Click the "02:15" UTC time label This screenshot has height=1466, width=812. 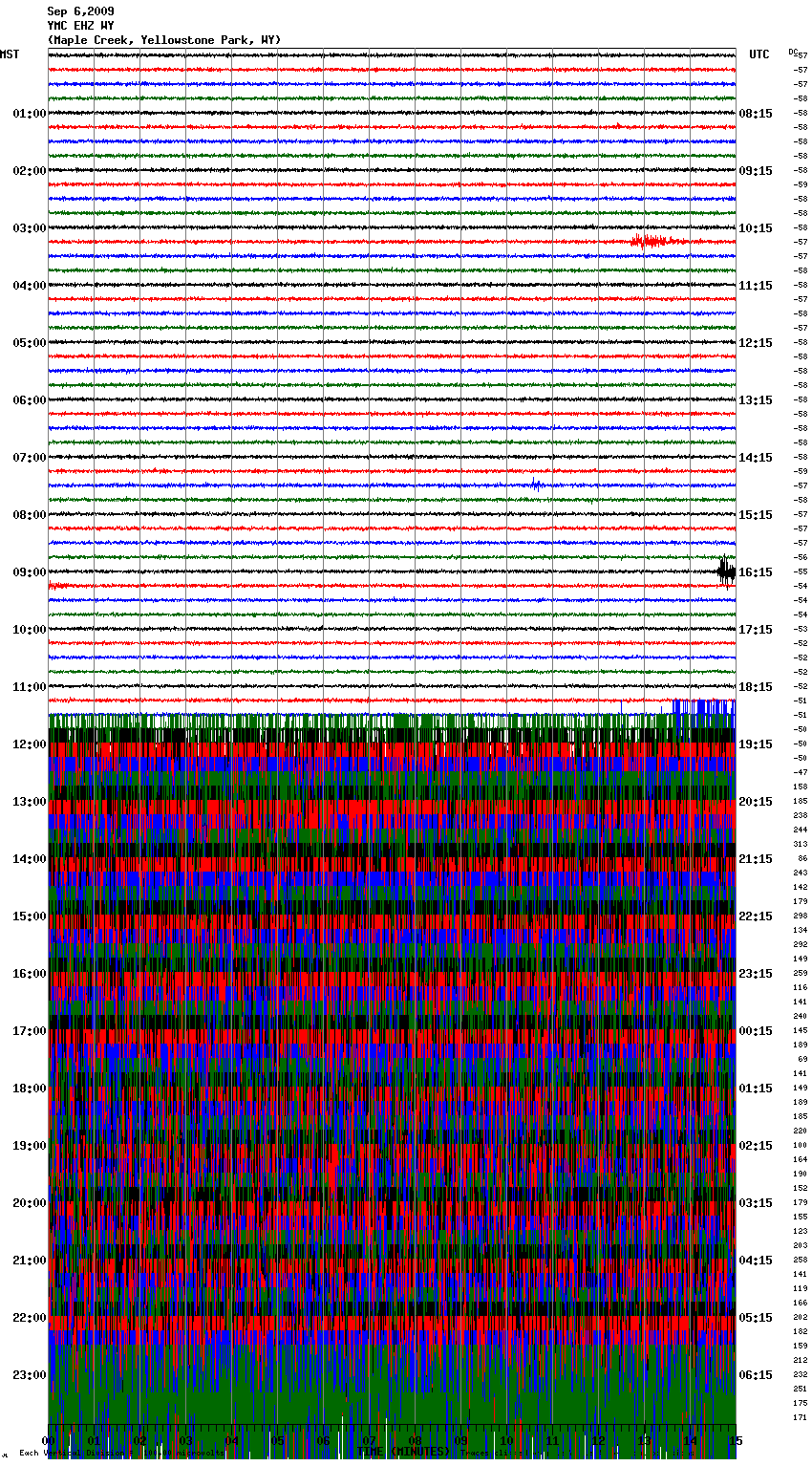[756, 1146]
